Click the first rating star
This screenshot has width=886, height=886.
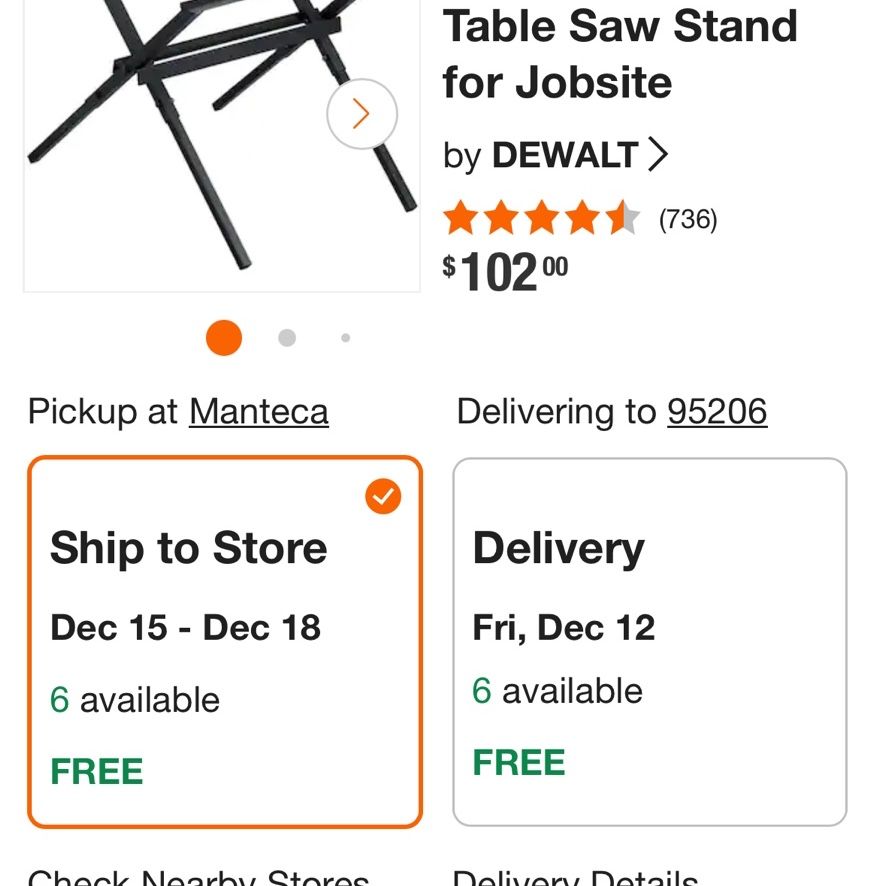461,218
